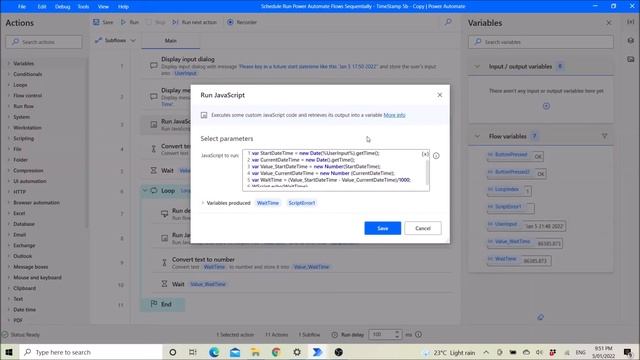The image size is (640, 360).
Task: Save the Run JavaScript dialog
Action: click(382, 228)
